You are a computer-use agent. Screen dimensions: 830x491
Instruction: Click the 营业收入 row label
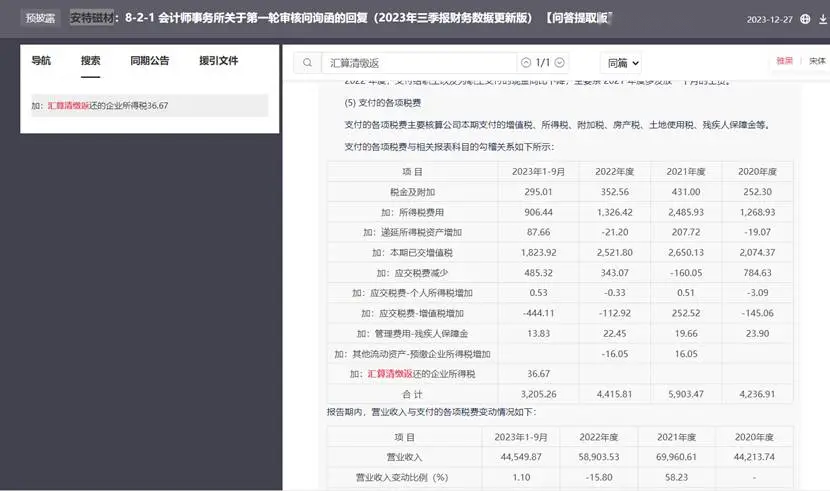tap(404, 457)
